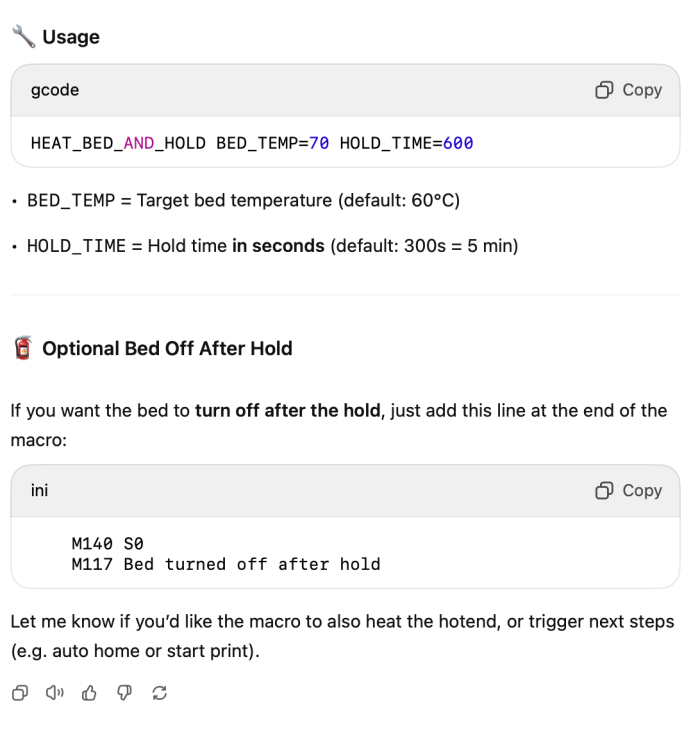The width and height of the screenshot is (700, 750).
Task: Click the Copy label on ini block
Action: tap(642, 490)
